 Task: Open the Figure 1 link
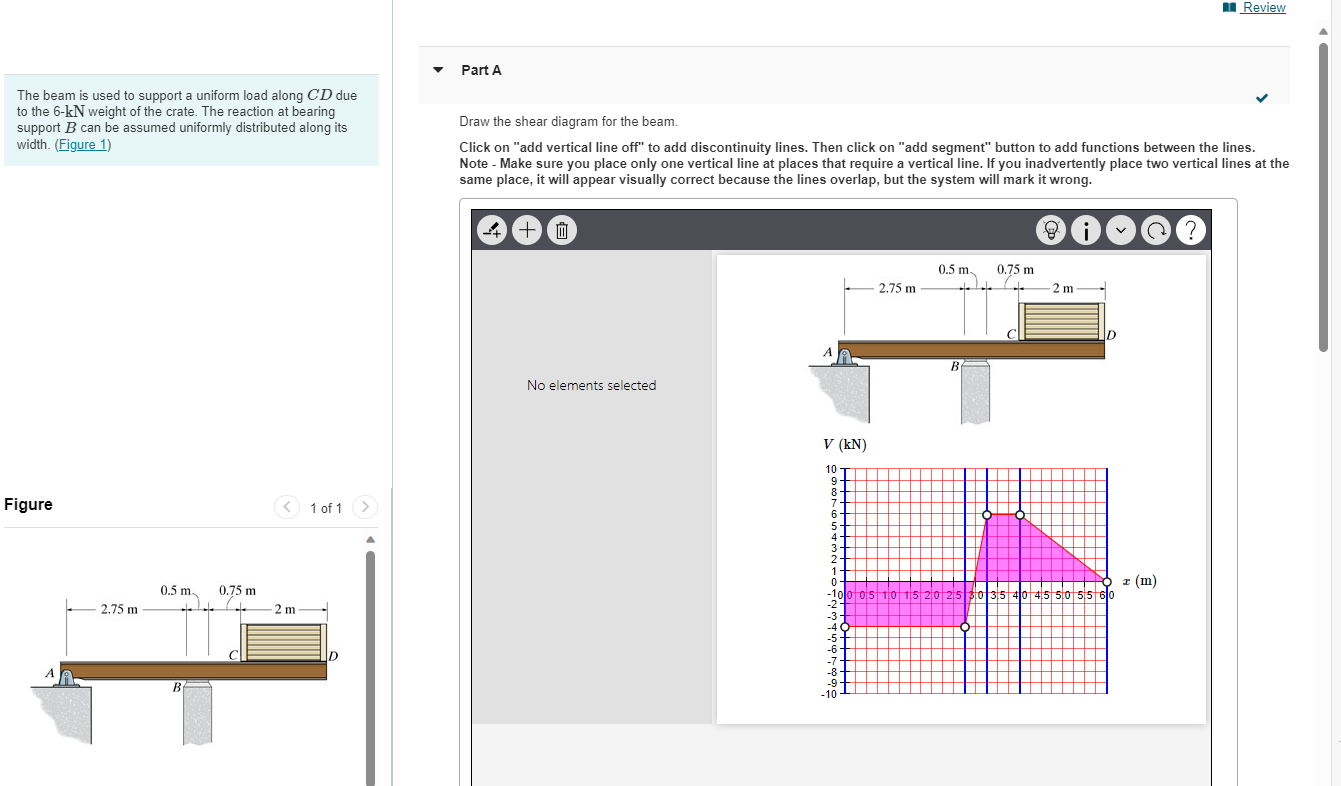[83, 144]
